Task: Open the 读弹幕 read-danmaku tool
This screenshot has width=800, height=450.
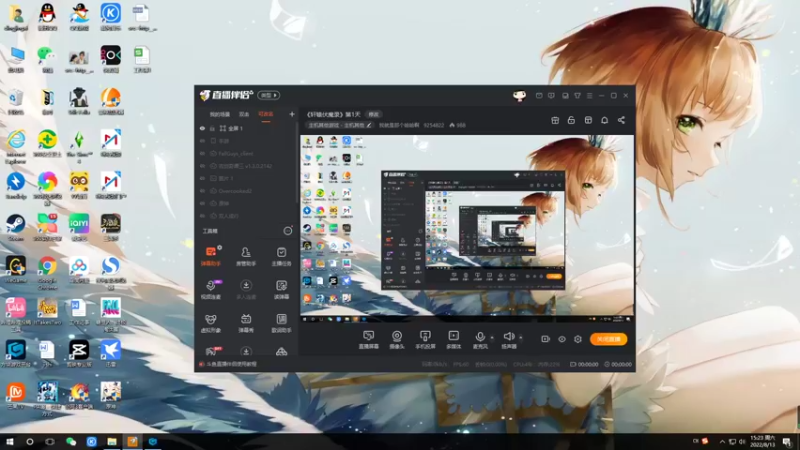Action: (281, 289)
